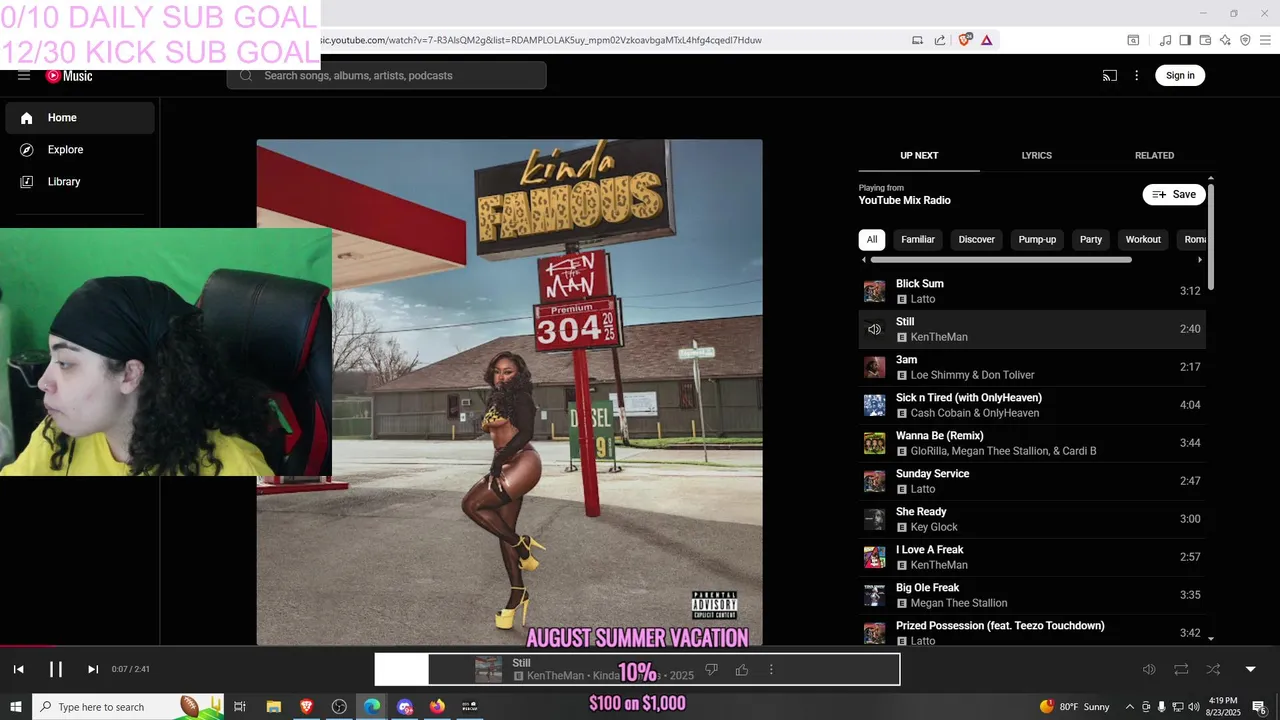The image size is (1280, 720).
Task: Toggle shuffle
Action: (1213, 669)
